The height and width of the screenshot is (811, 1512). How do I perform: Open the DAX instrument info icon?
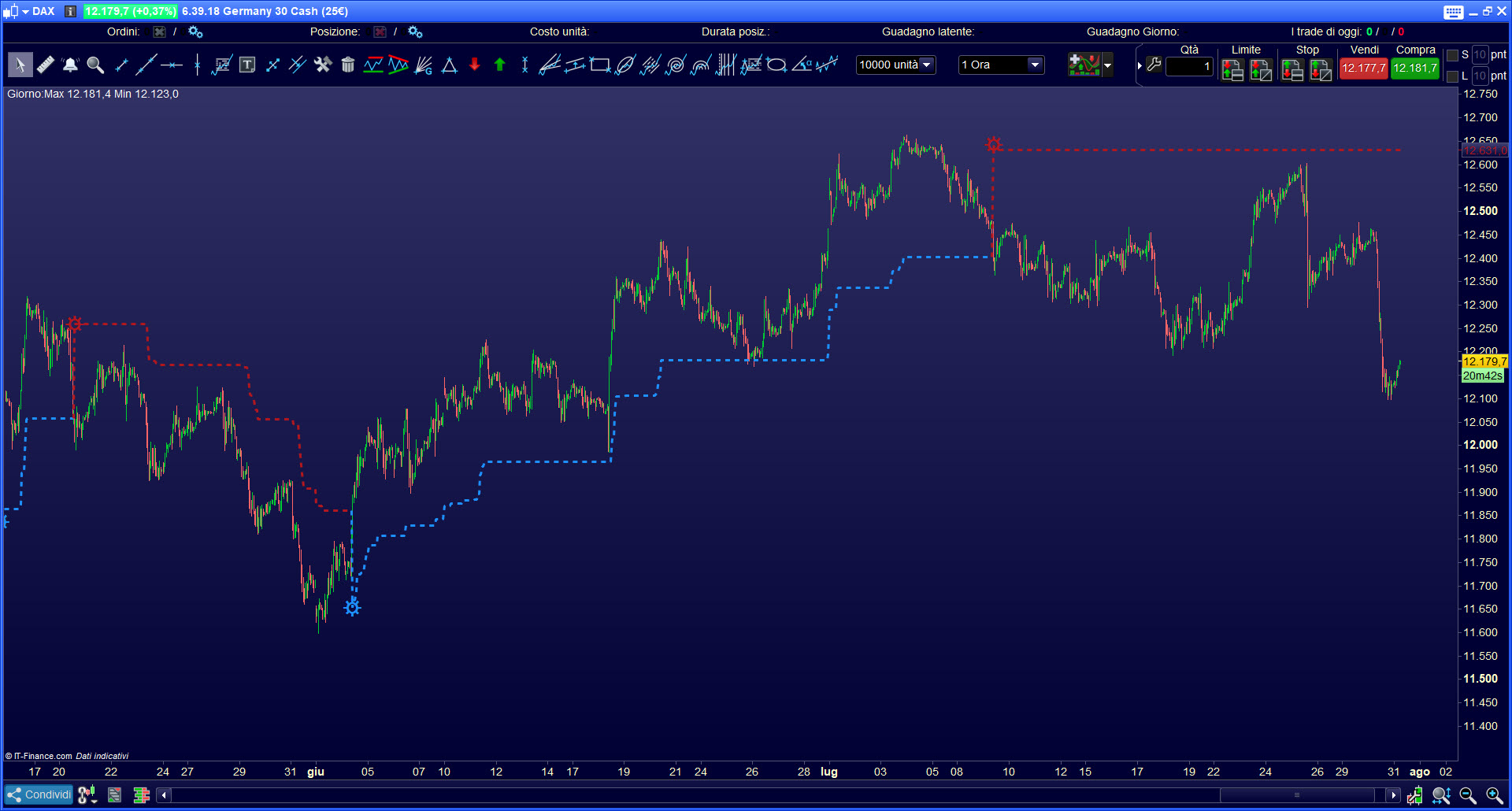pyautogui.click(x=70, y=11)
